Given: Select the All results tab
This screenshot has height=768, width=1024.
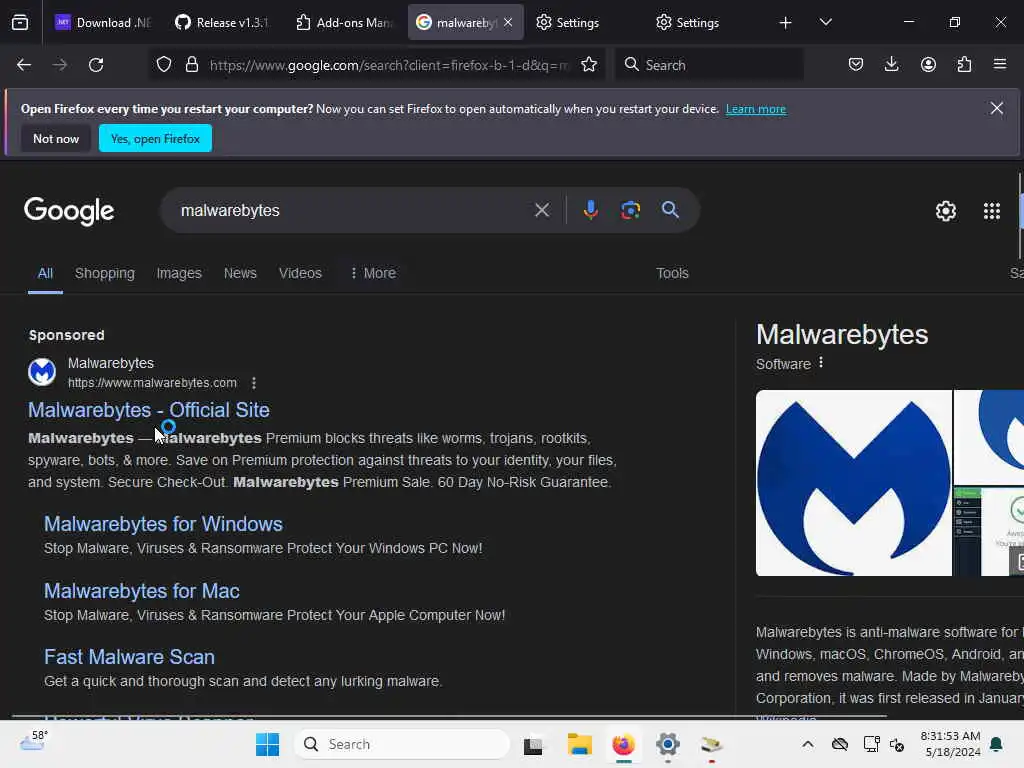Looking at the screenshot, I should tap(45, 273).
